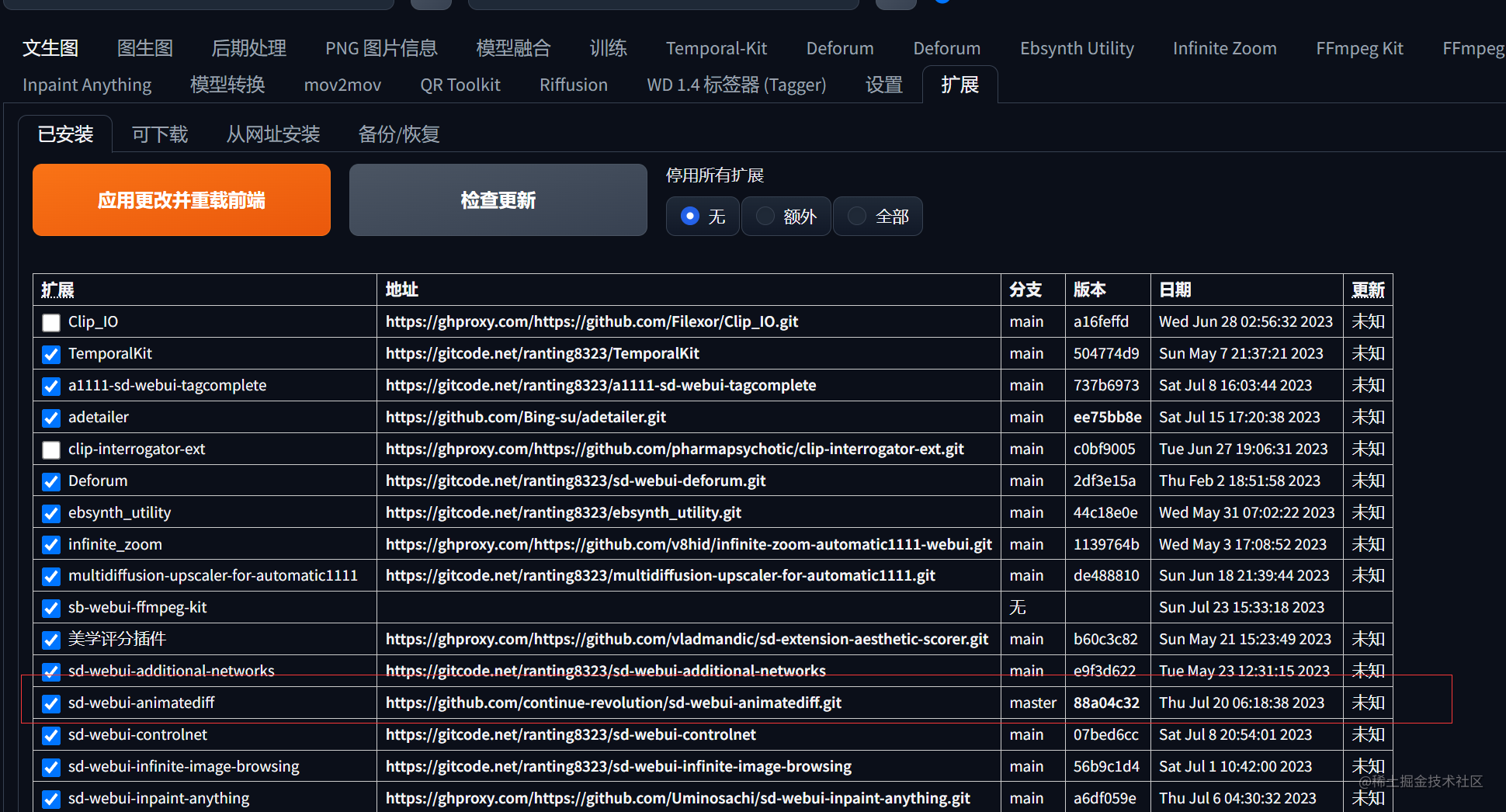This screenshot has width=1506, height=812.
Task: Click version cell ee75bb8e
Action: 1108,417
